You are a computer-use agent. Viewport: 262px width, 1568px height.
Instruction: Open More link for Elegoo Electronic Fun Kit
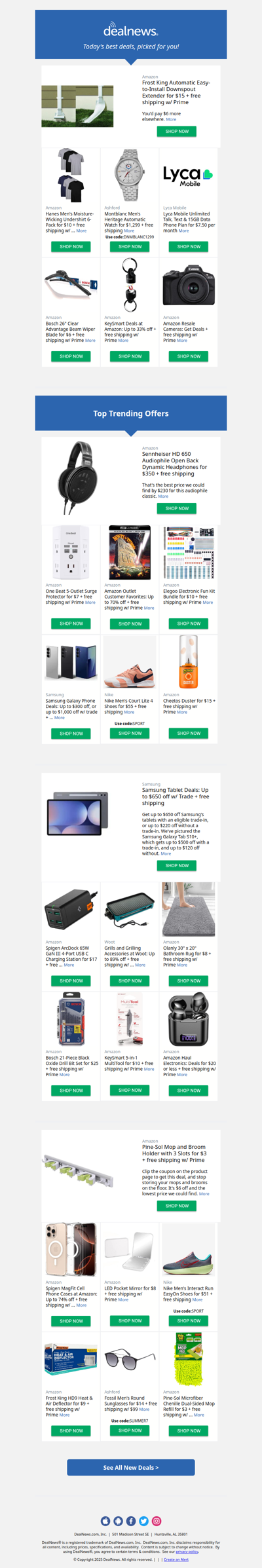click(208, 603)
